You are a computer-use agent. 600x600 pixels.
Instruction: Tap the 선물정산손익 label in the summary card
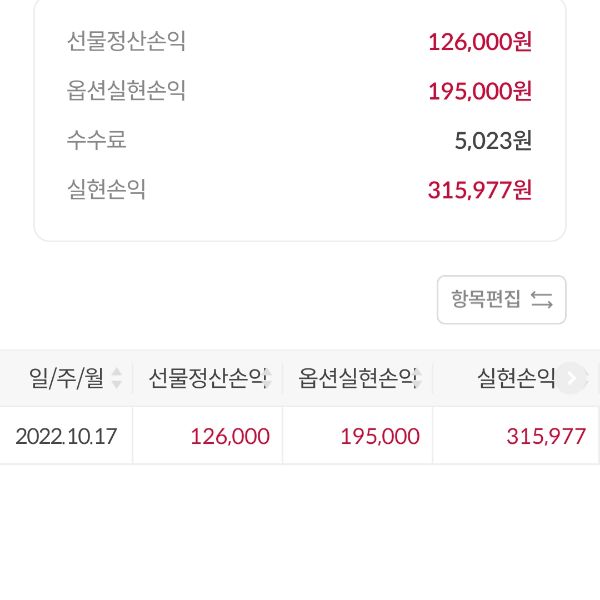(126, 42)
